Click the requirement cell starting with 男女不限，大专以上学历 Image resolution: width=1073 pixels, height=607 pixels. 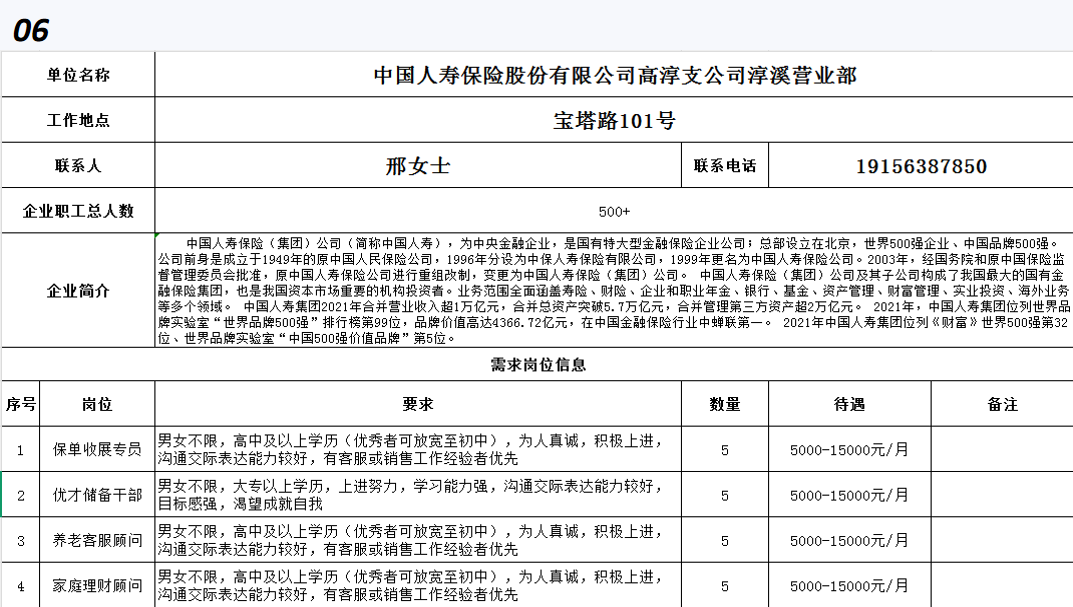point(417,495)
